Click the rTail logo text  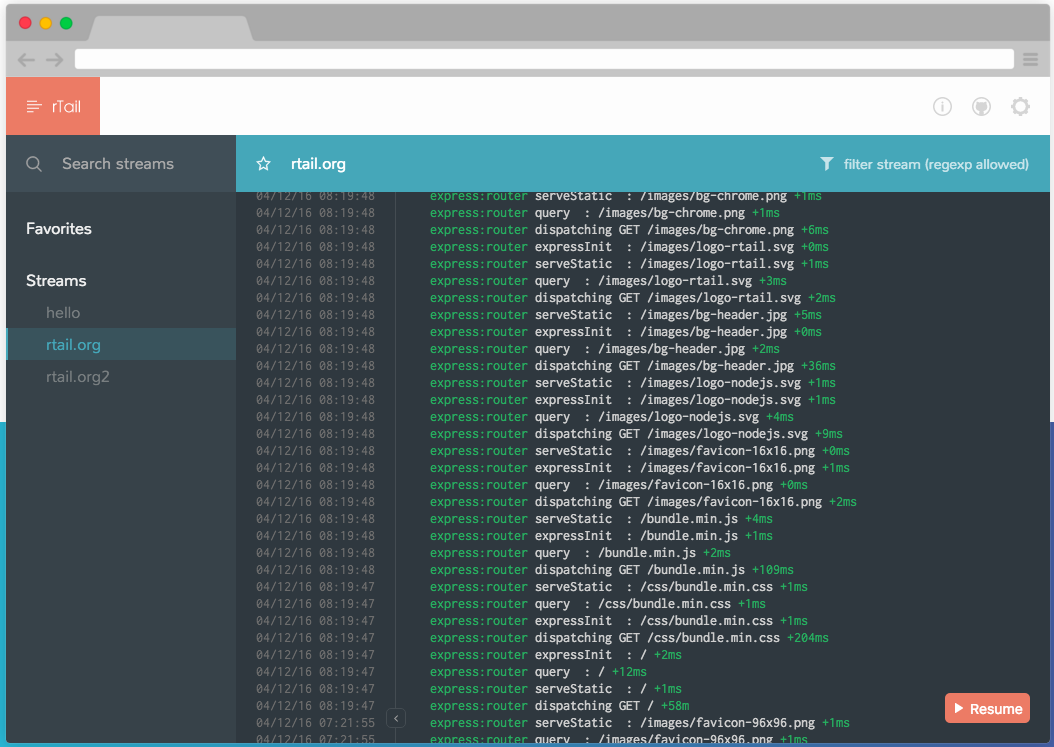pyautogui.click(x=66, y=106)
